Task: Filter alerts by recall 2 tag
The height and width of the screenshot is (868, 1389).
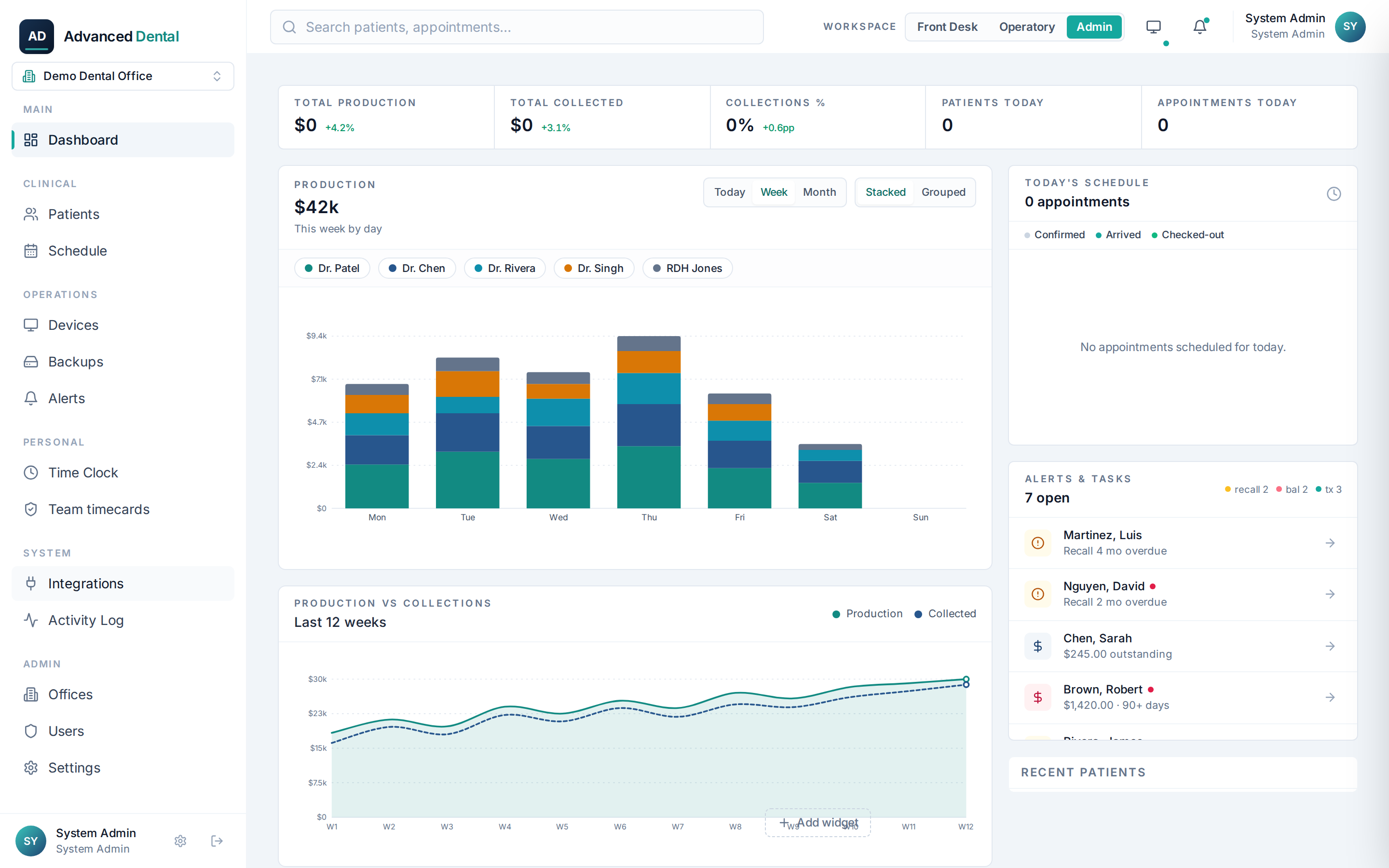Action: point(1246,489)
